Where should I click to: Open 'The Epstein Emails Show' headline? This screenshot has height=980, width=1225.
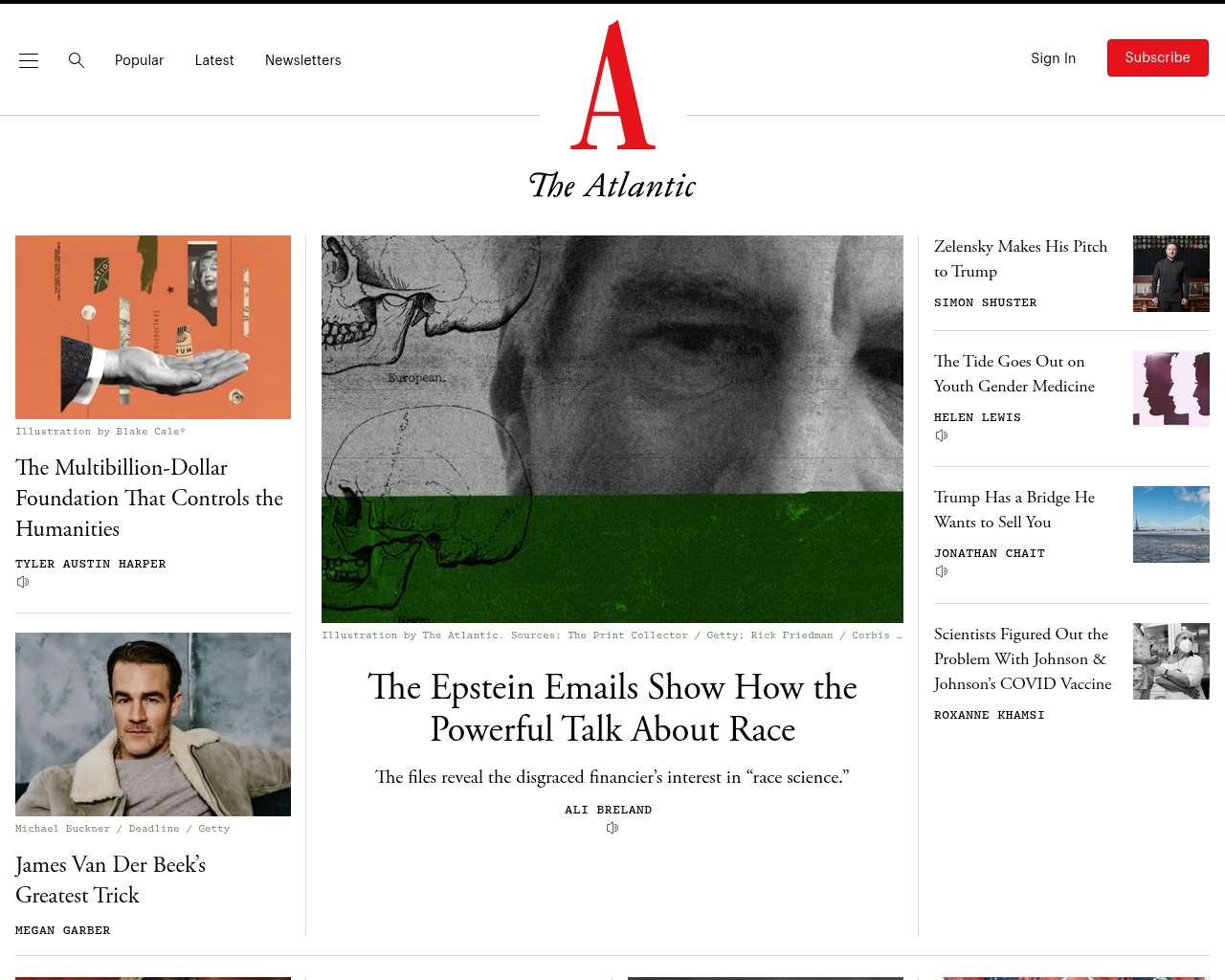(x=612, y=708)
